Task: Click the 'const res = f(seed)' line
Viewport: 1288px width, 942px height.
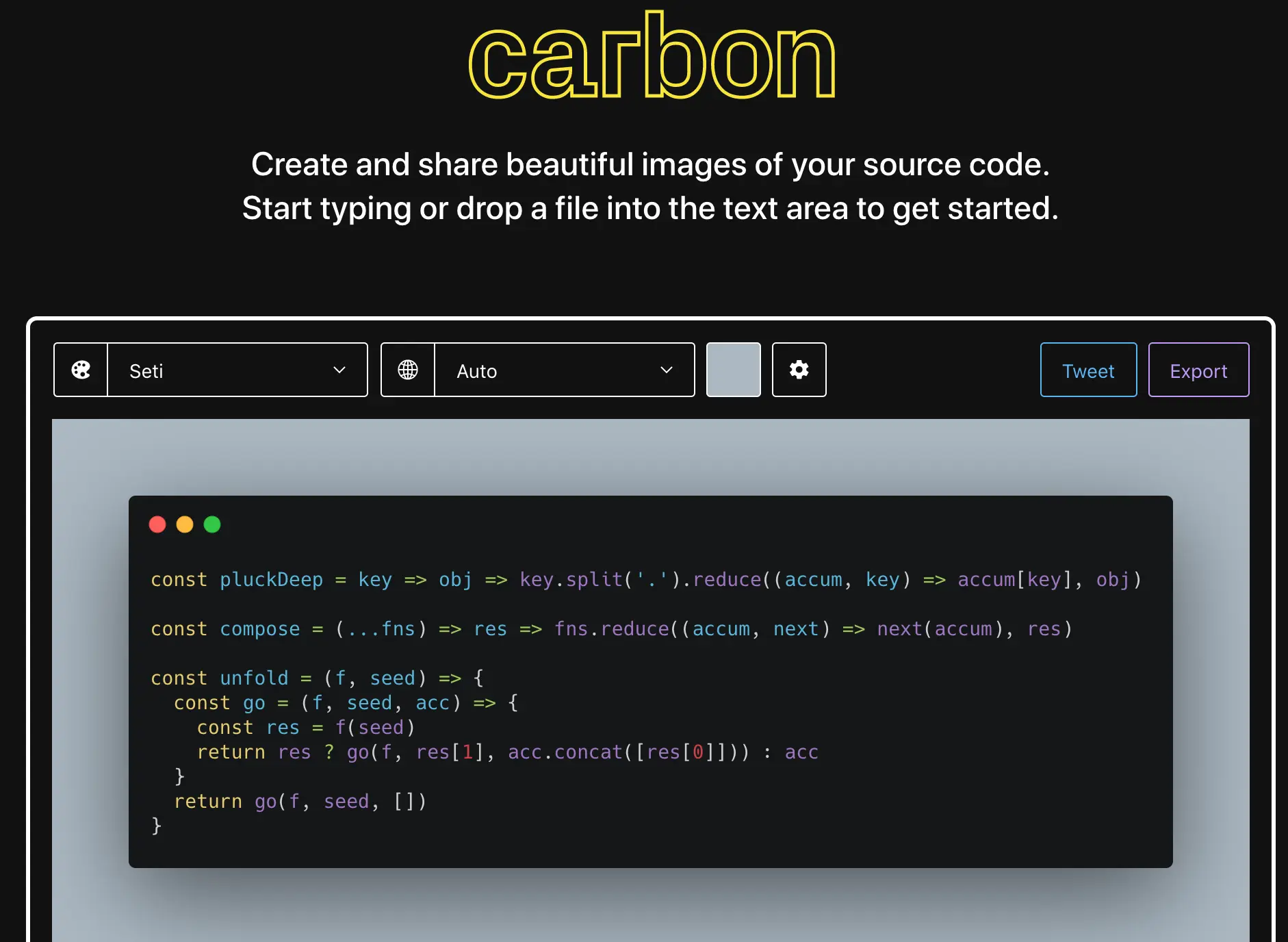Action: (x=306, y=728)
